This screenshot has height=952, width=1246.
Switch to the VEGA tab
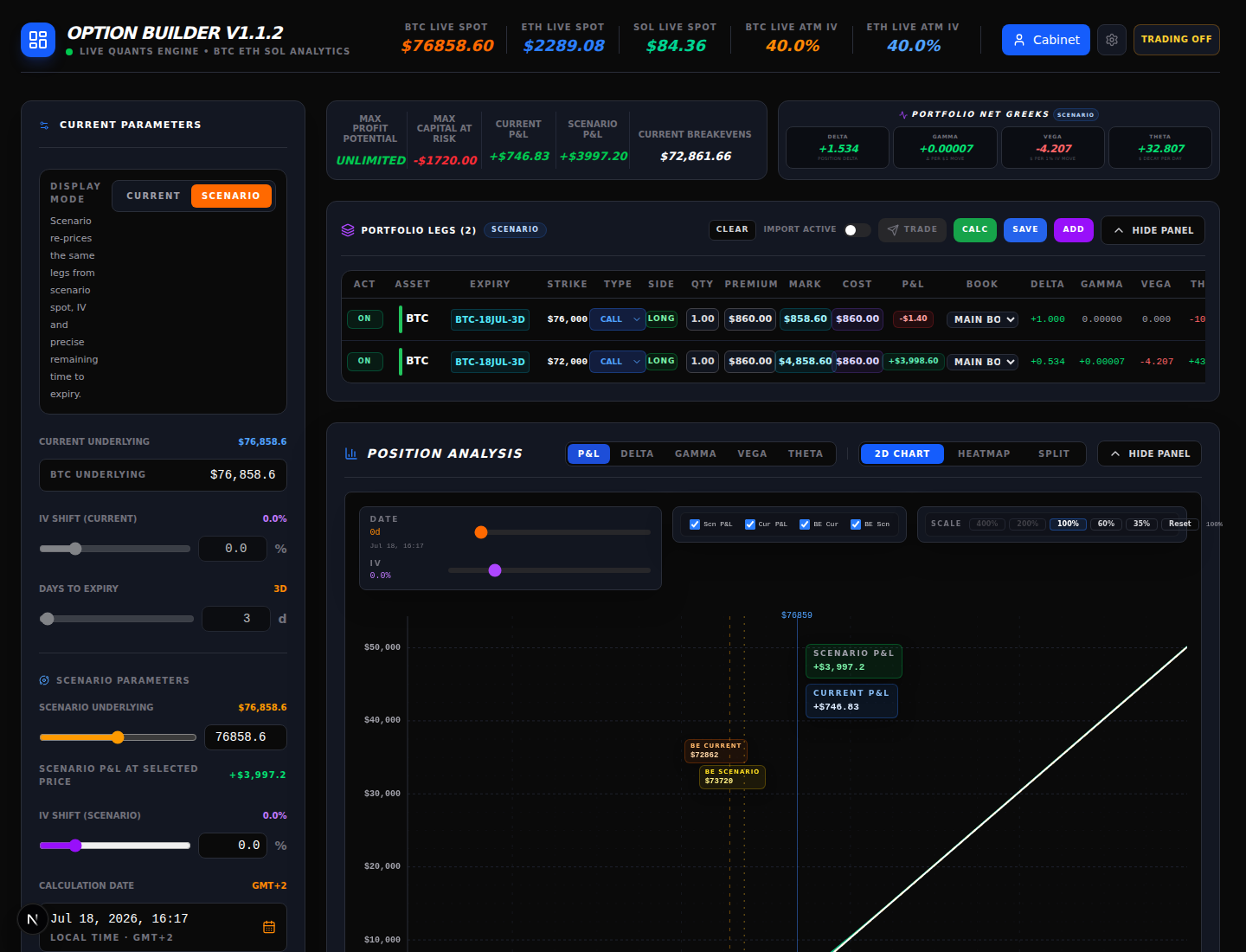(753, 453)
